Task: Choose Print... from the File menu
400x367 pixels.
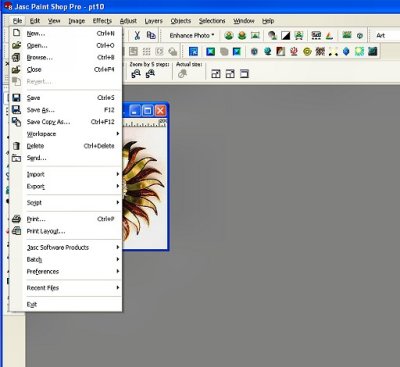Action: pos(66,219)
